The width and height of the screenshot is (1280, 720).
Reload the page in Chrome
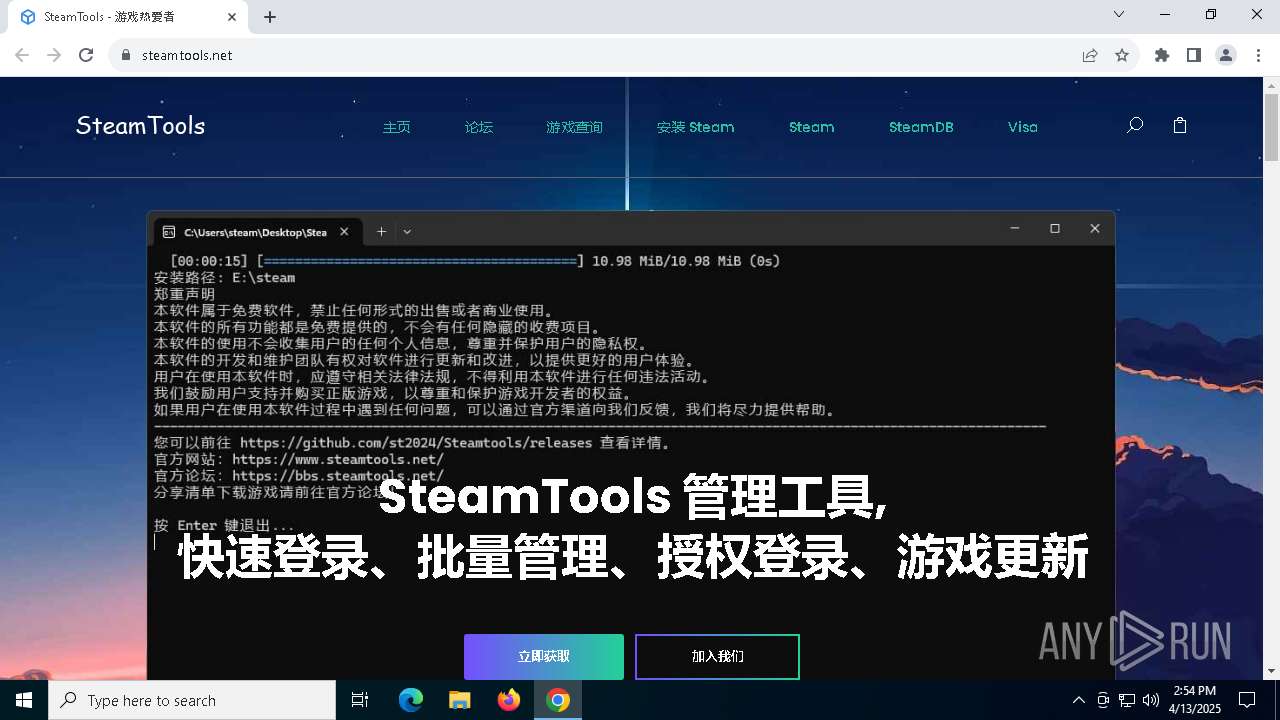(x=86, y=55)
